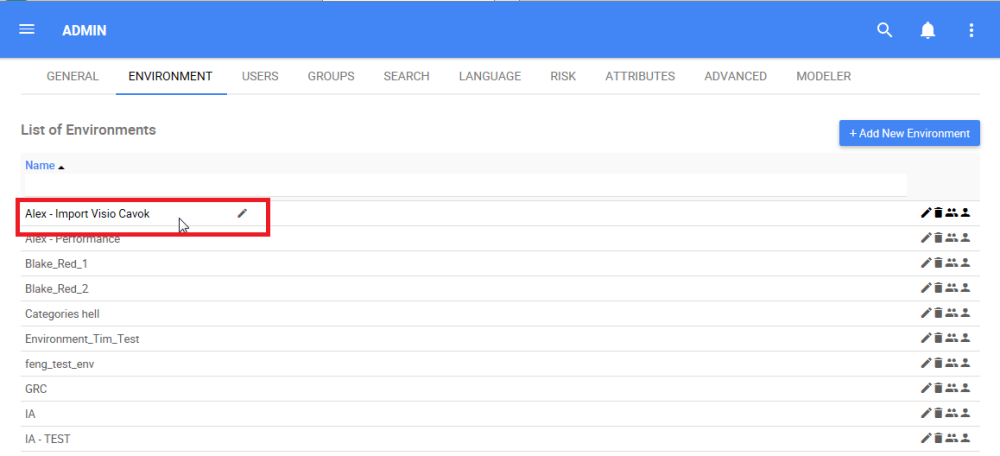The height and width of the screenshot is (456, 1000).
Task: Open groups for Environment_Tim_Test
Action: point(951,339)
